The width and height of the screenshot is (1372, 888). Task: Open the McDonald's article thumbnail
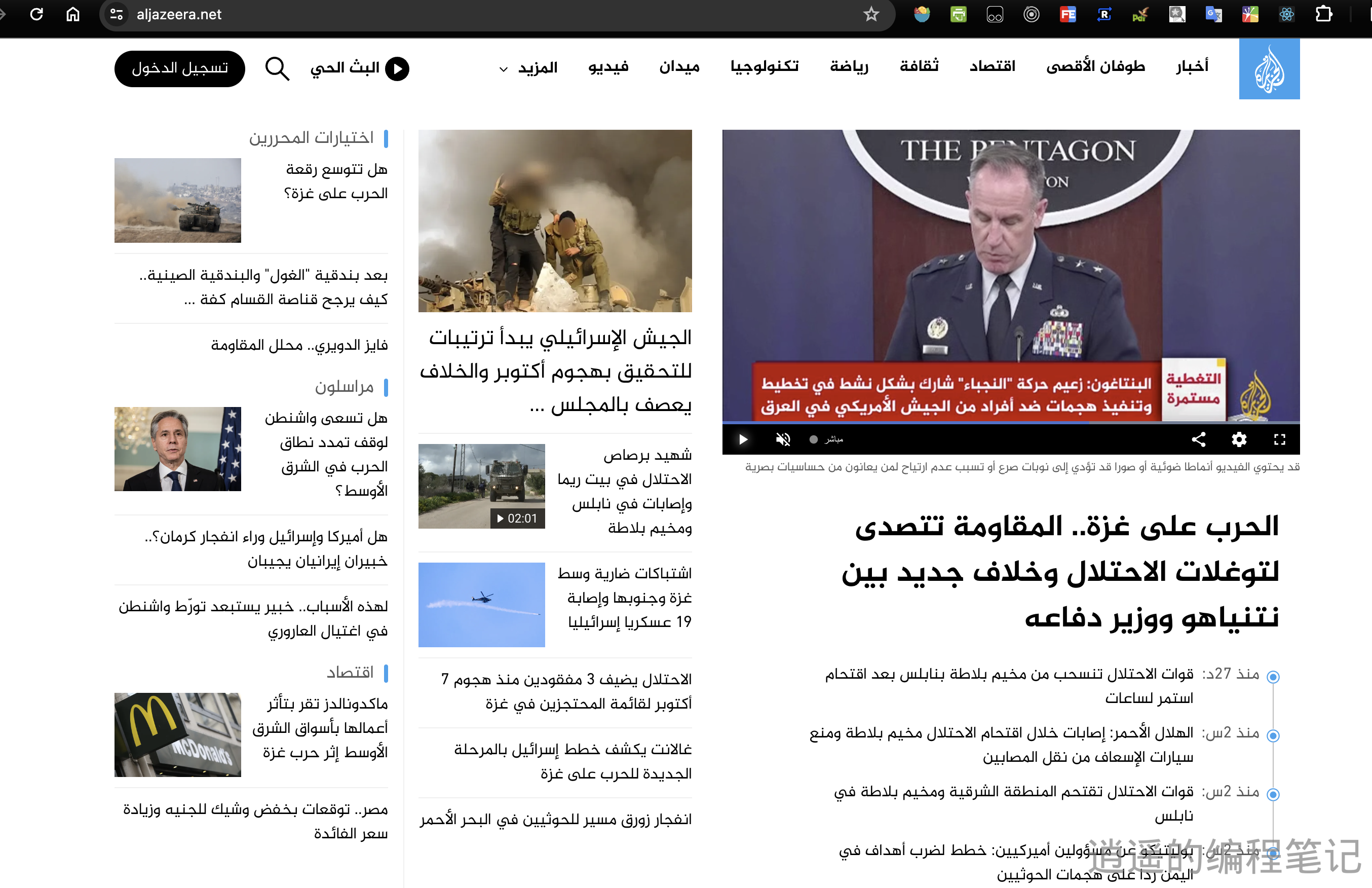177,734
